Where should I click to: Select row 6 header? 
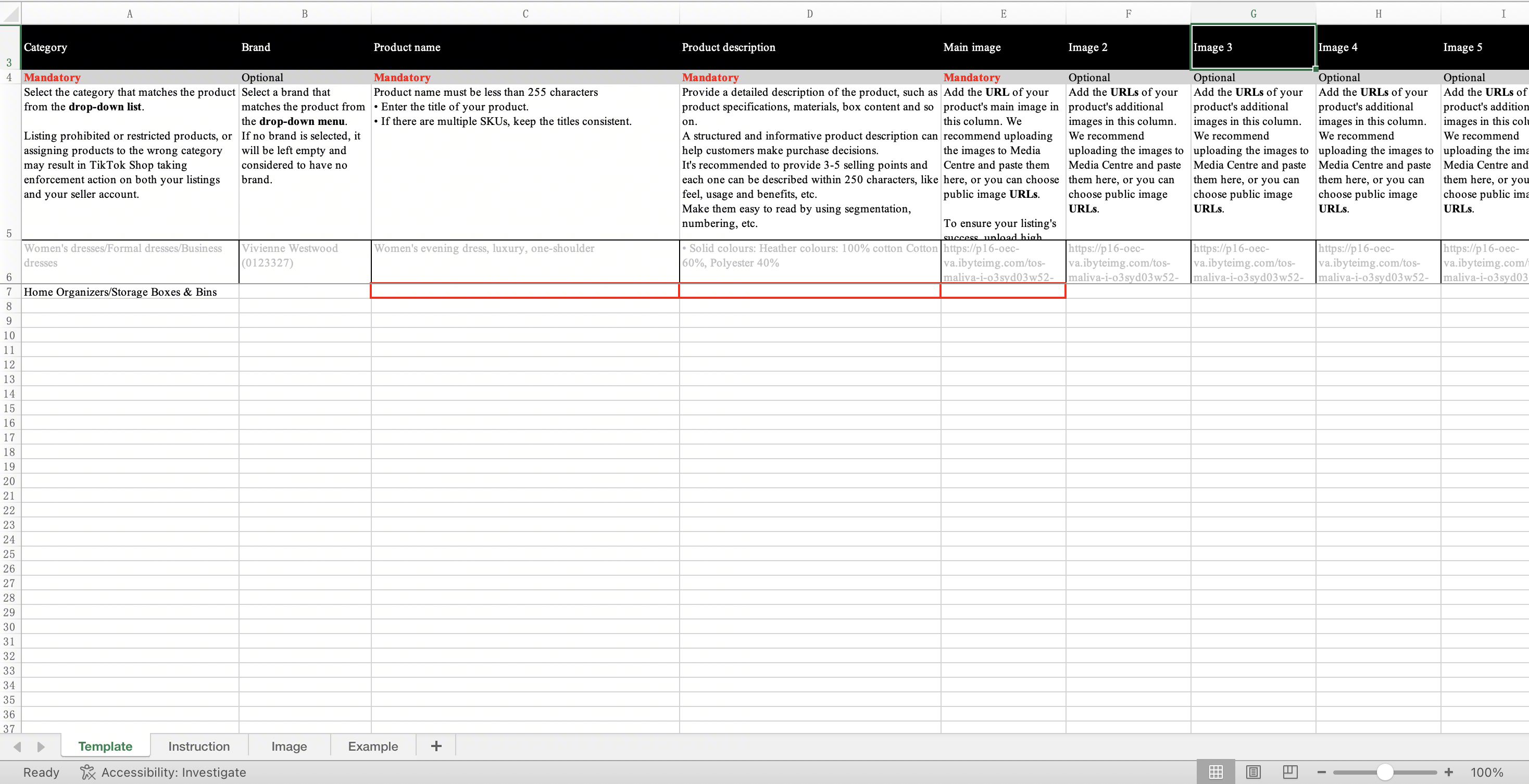[9, 262]
